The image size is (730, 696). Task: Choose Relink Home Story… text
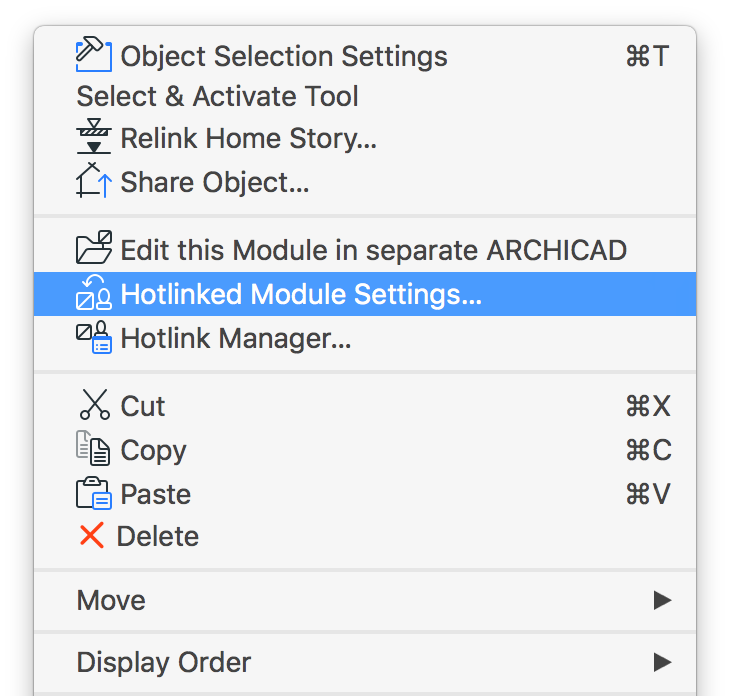click(x=248, y=138)
